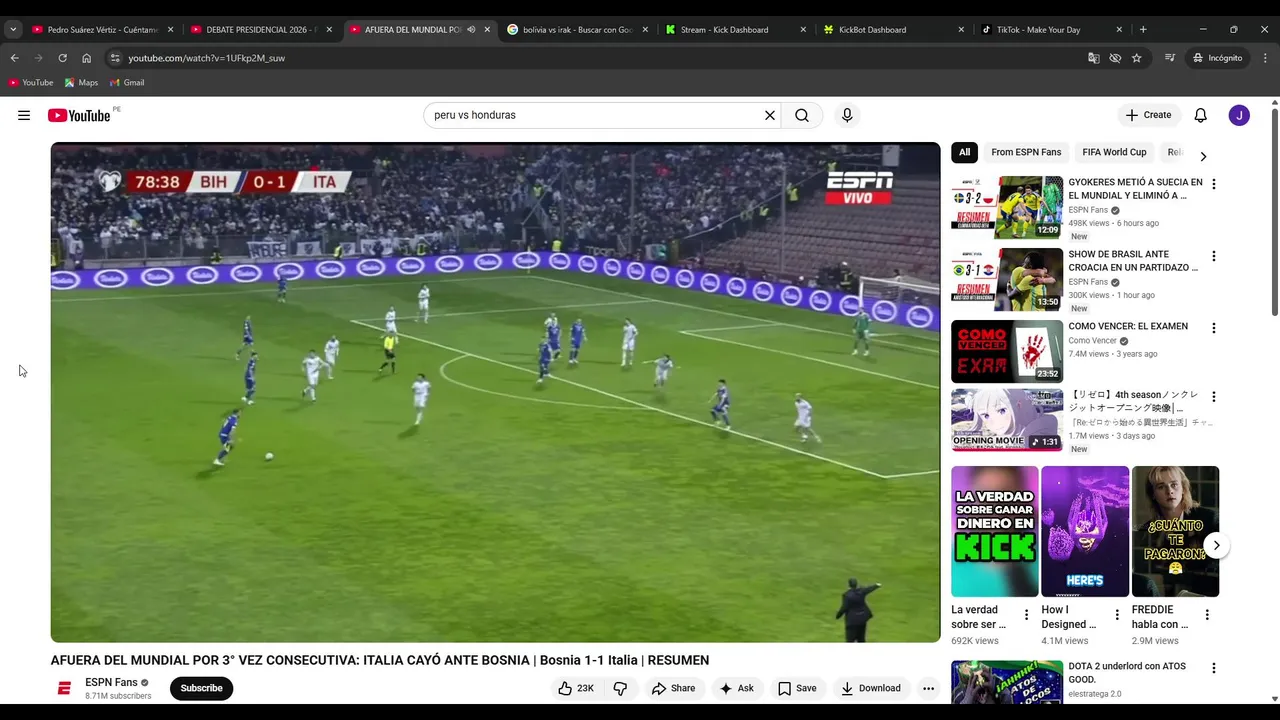Open third-party cookies blocked eye icon
Image resolution: width=1280 pixels, height=720 pixels.
(x=1115, y=58)
